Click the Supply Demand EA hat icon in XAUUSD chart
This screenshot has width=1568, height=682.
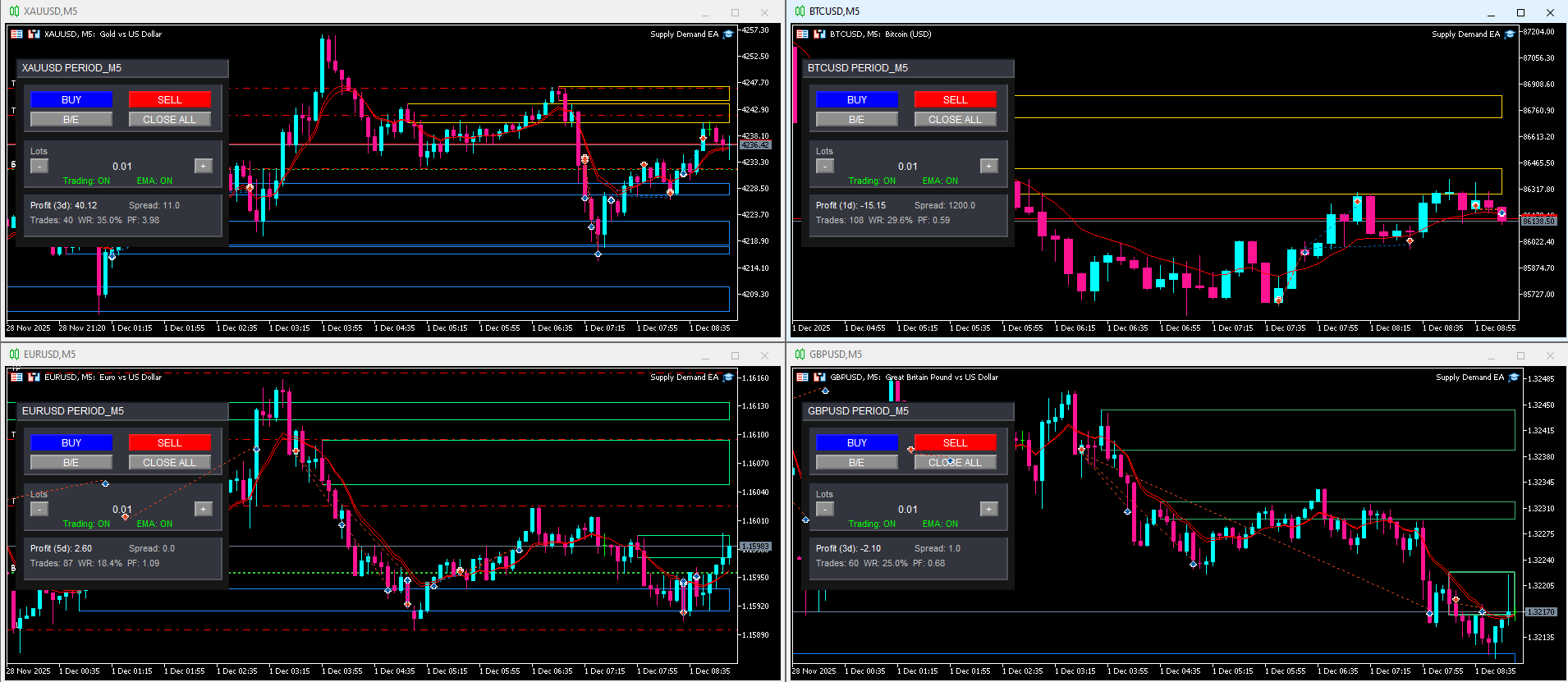(x=727, y=34)
